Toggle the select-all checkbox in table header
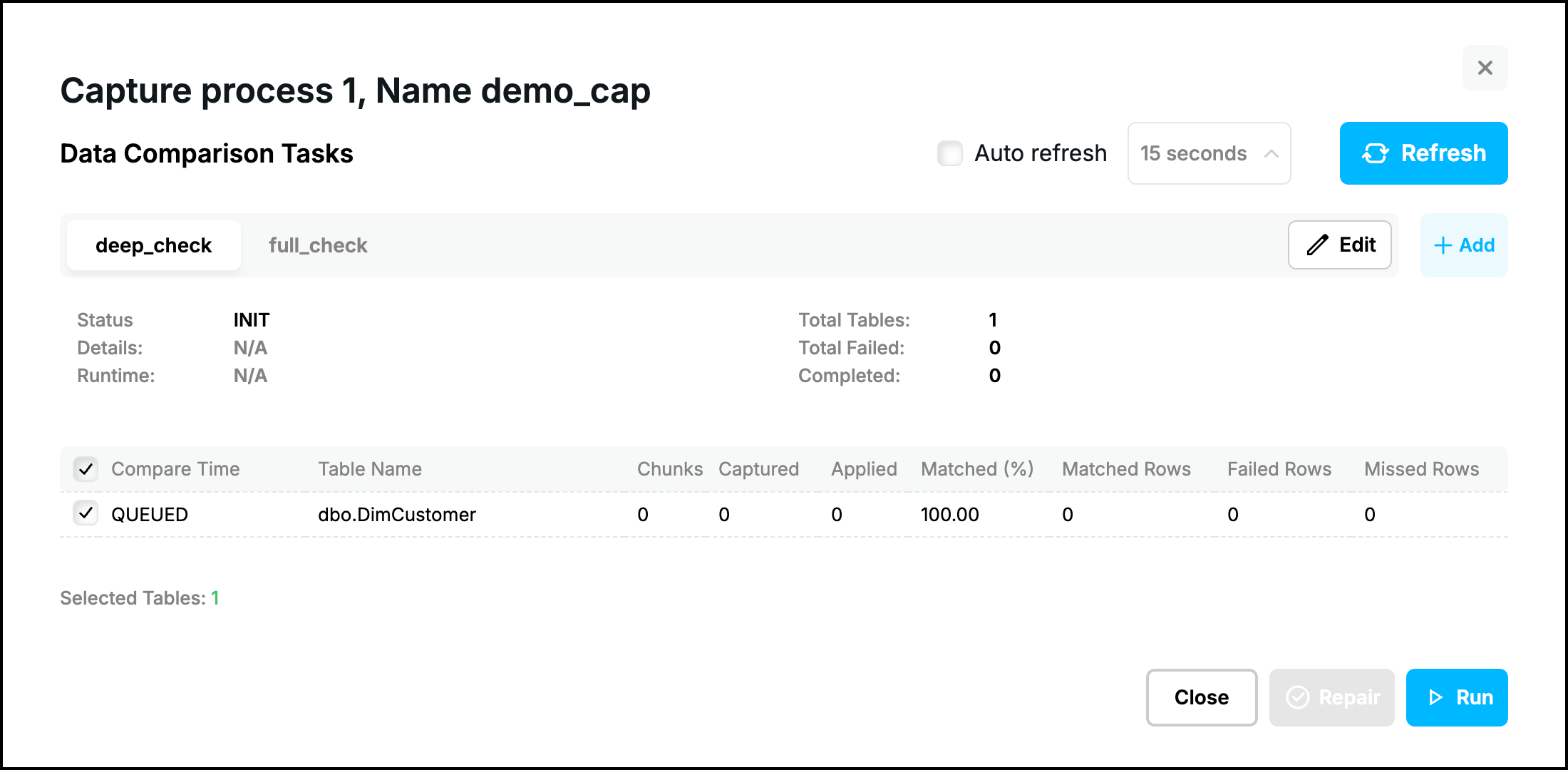The image size is (1568, 770). click(86, 469)
